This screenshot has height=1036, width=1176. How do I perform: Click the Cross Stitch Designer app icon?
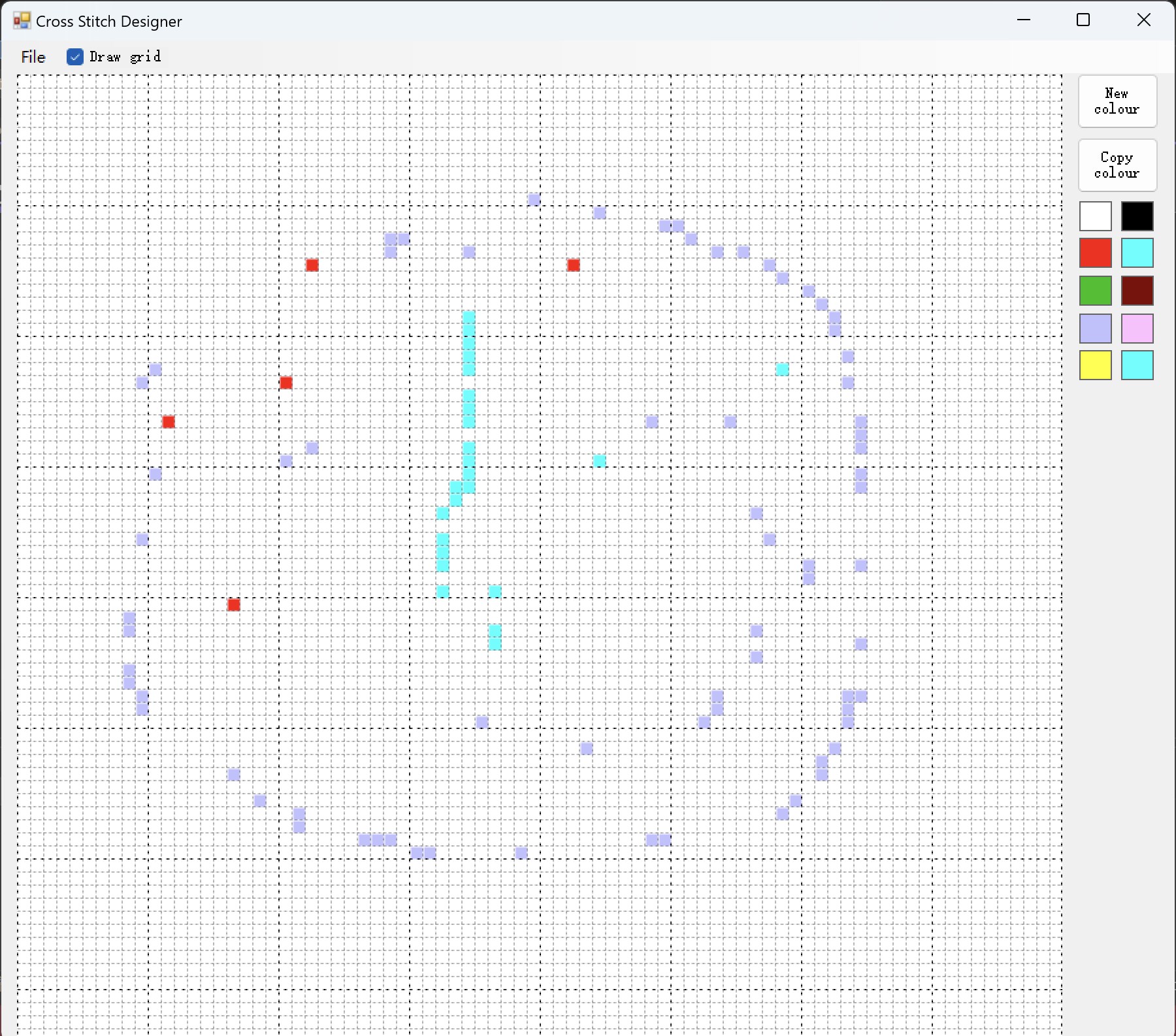pos(22,21)
